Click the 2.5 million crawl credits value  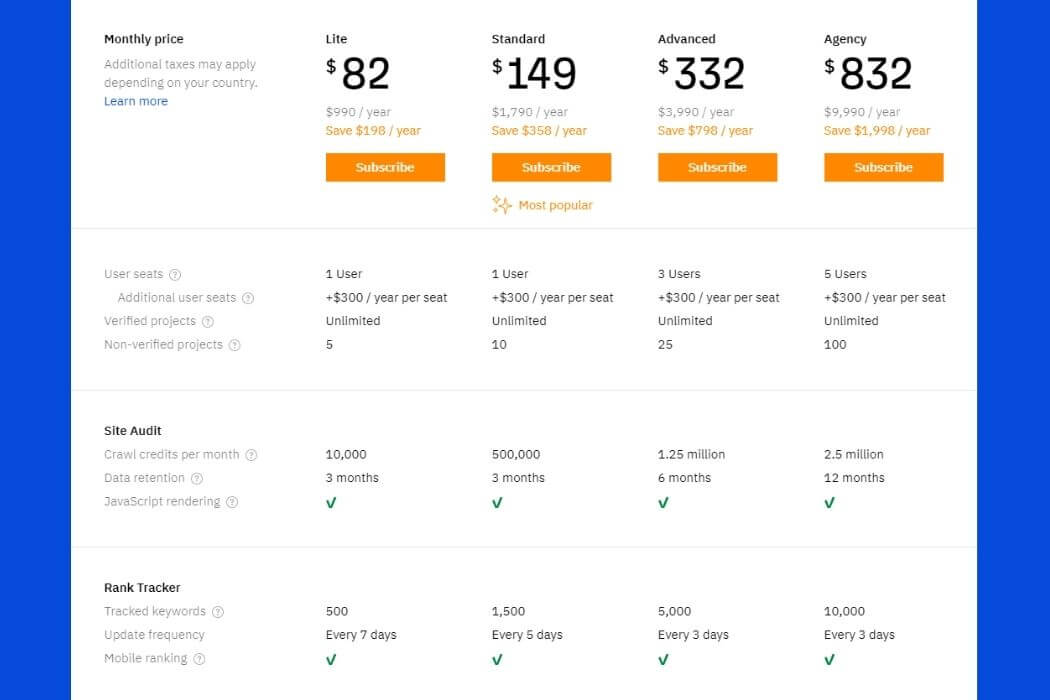854,454
